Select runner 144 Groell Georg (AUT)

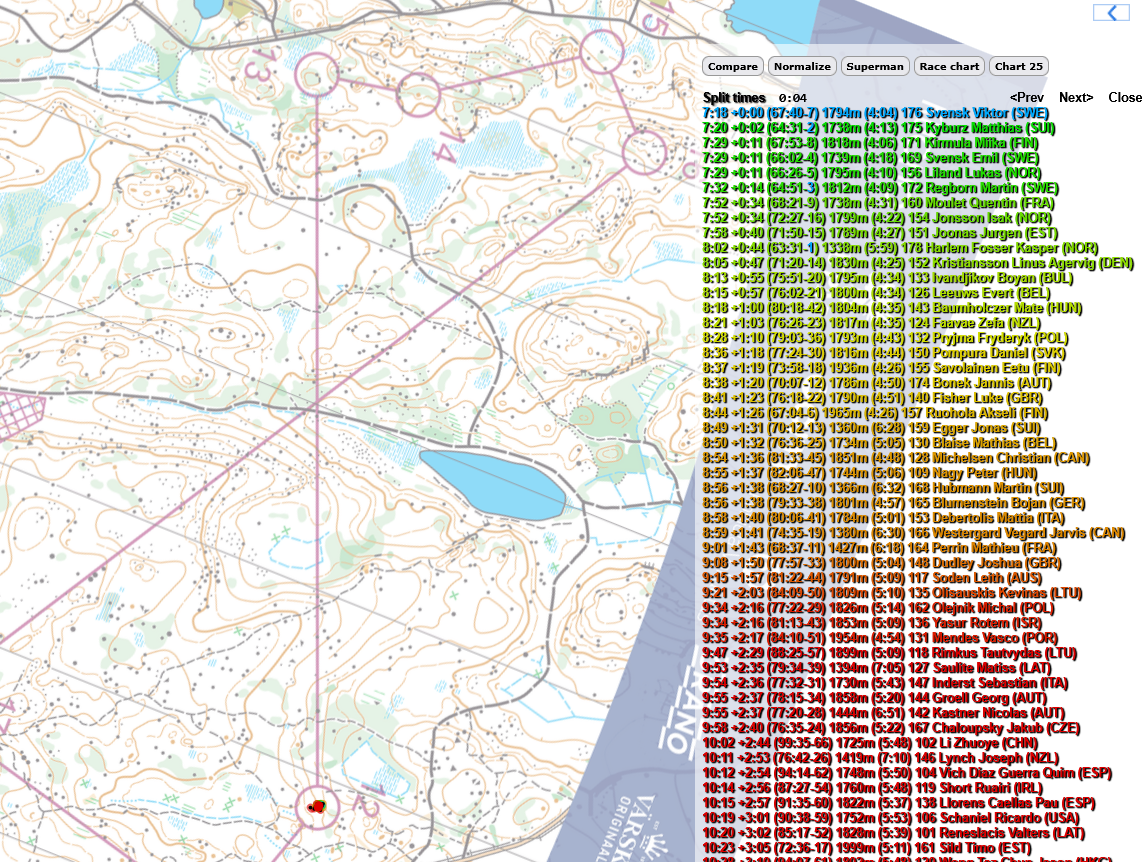(x=876, y=697)
